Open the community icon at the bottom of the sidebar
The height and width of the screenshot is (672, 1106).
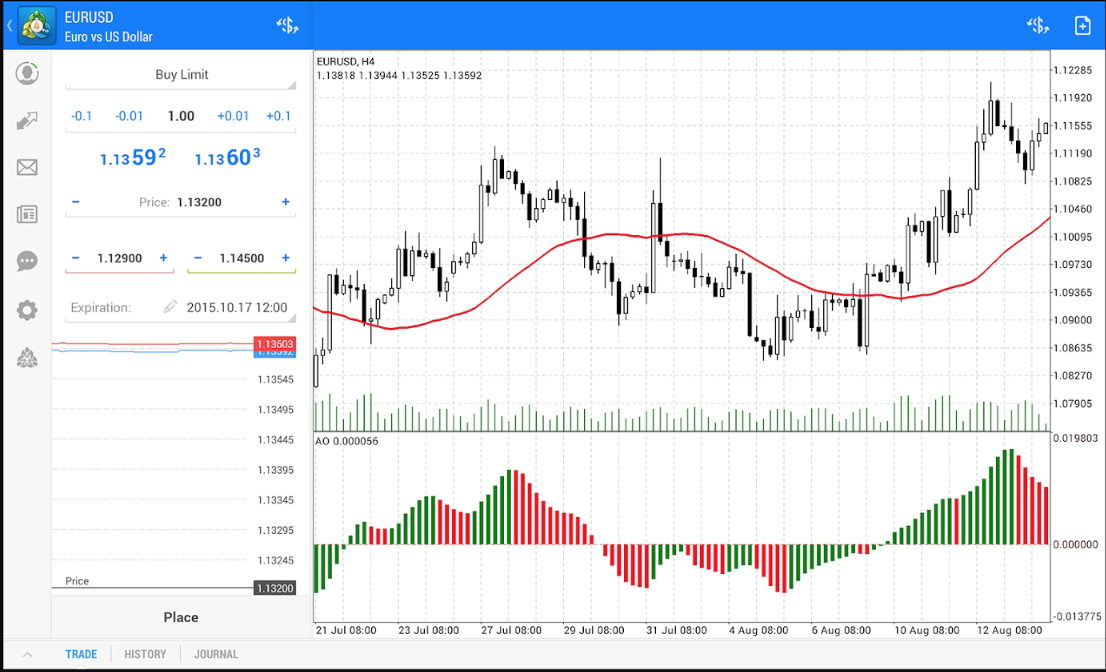(27, 358)
